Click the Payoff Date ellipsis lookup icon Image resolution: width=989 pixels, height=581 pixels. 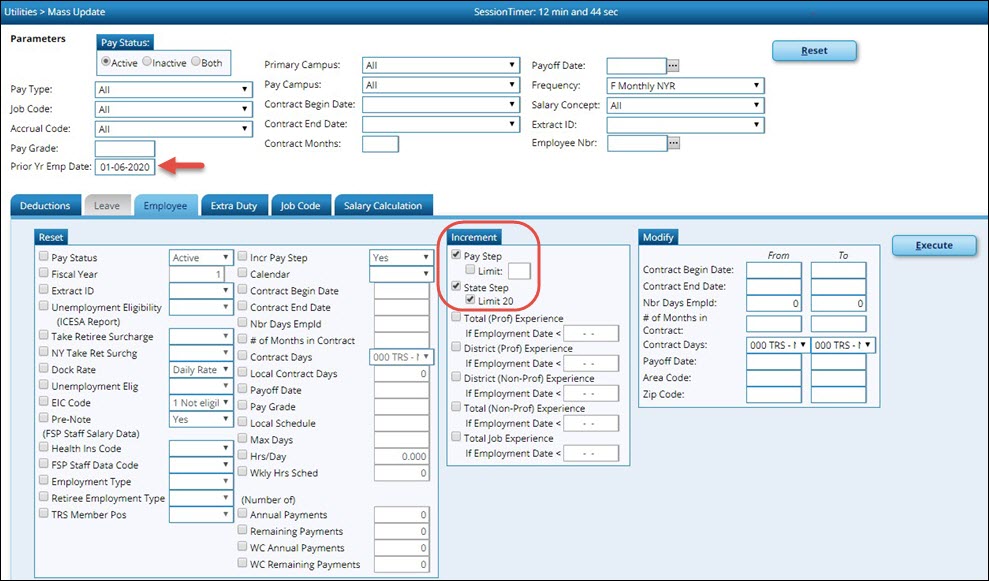coord(673,66)
